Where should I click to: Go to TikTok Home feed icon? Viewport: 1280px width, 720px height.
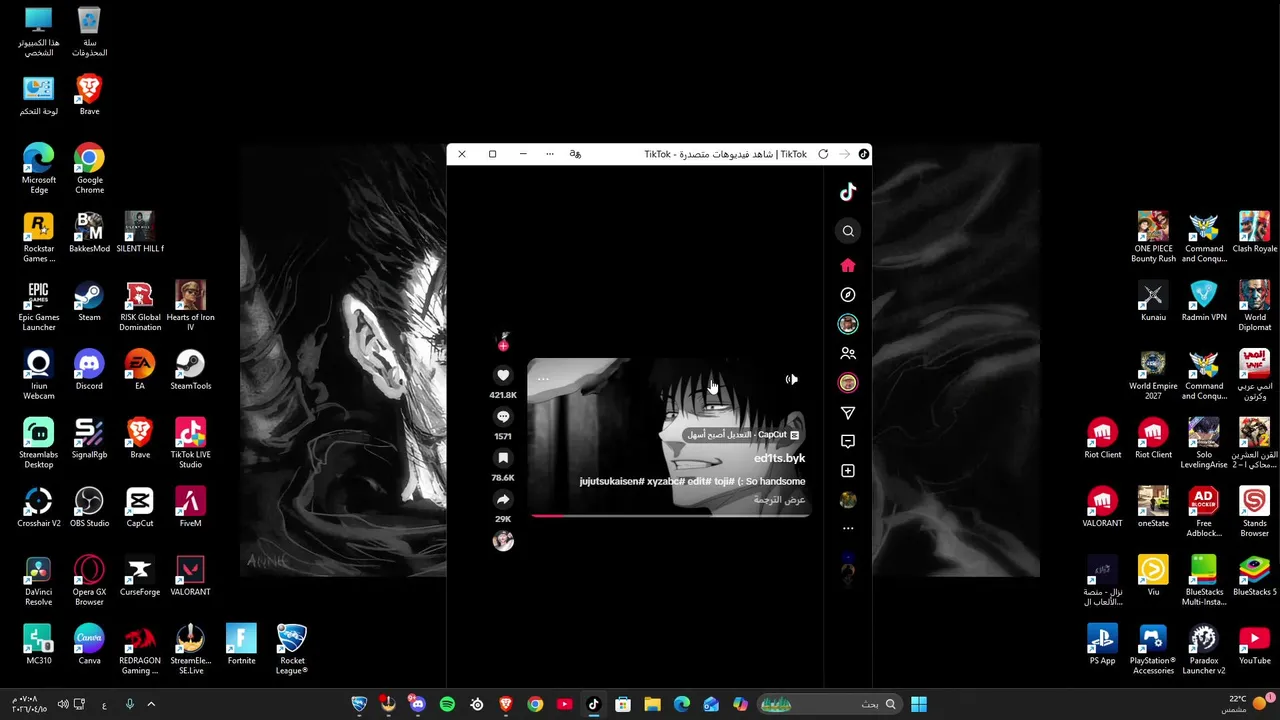point(848,265)
